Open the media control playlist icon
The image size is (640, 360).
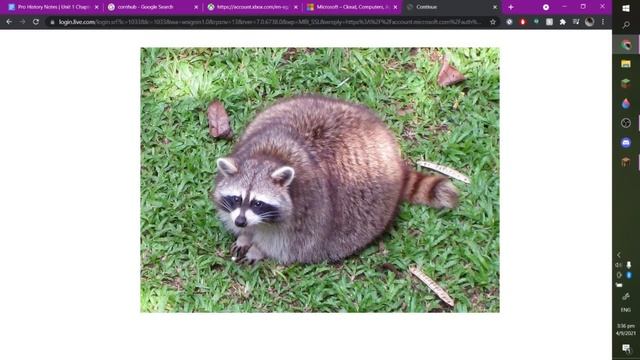(576, 22)
